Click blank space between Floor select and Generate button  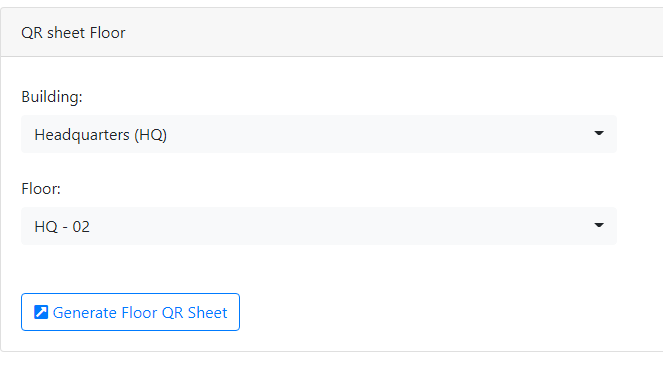coord(319,269)
